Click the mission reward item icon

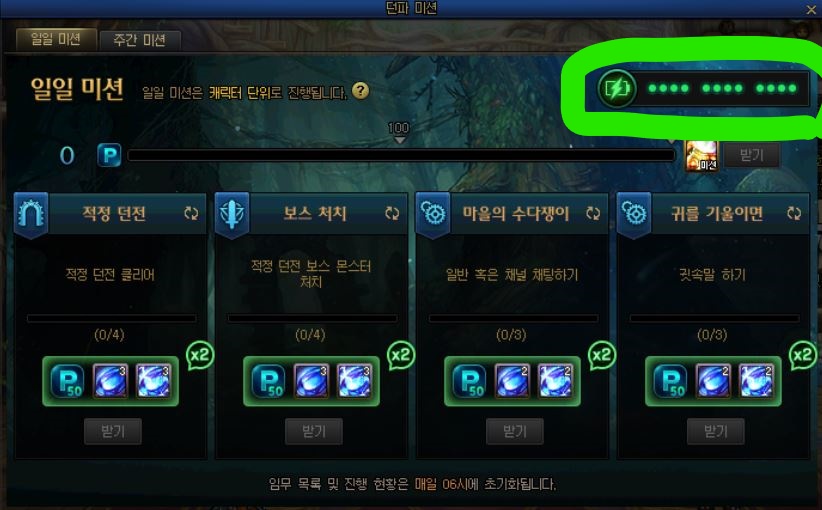pos(701,156)
